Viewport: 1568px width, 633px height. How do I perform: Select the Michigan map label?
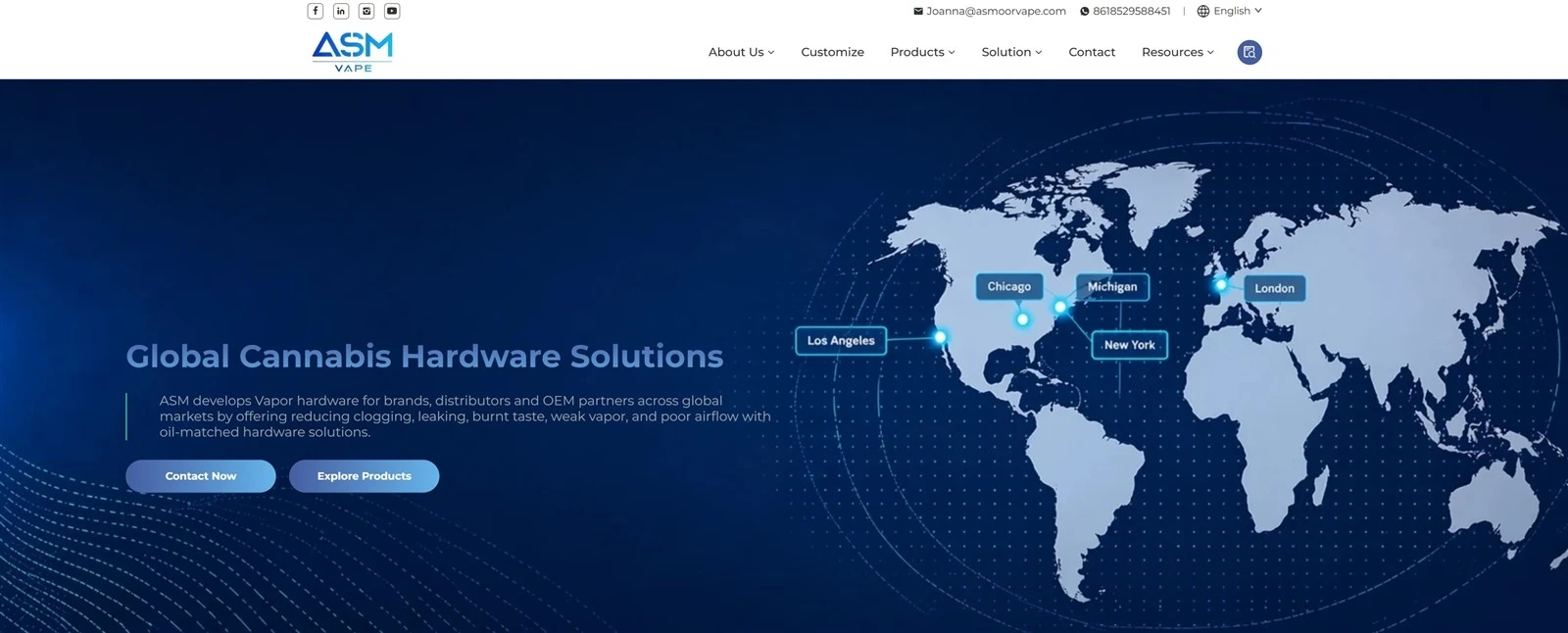[x=1112, y=286]
